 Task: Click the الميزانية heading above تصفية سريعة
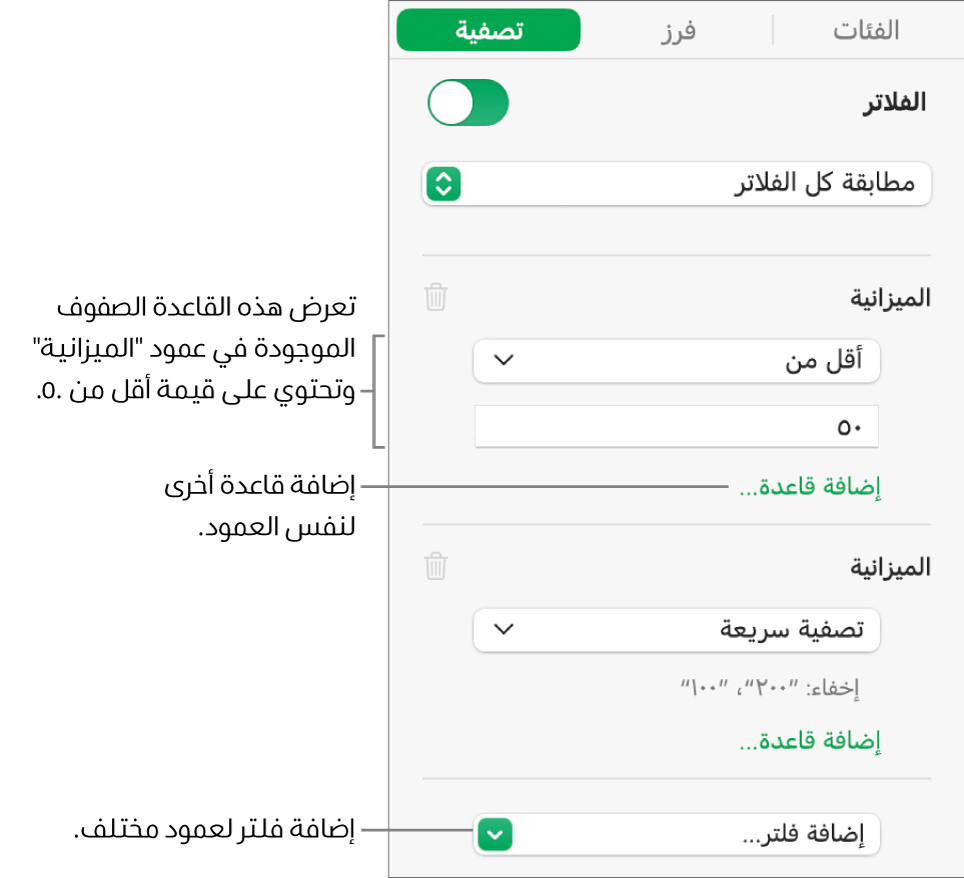(x=889, y=567)
